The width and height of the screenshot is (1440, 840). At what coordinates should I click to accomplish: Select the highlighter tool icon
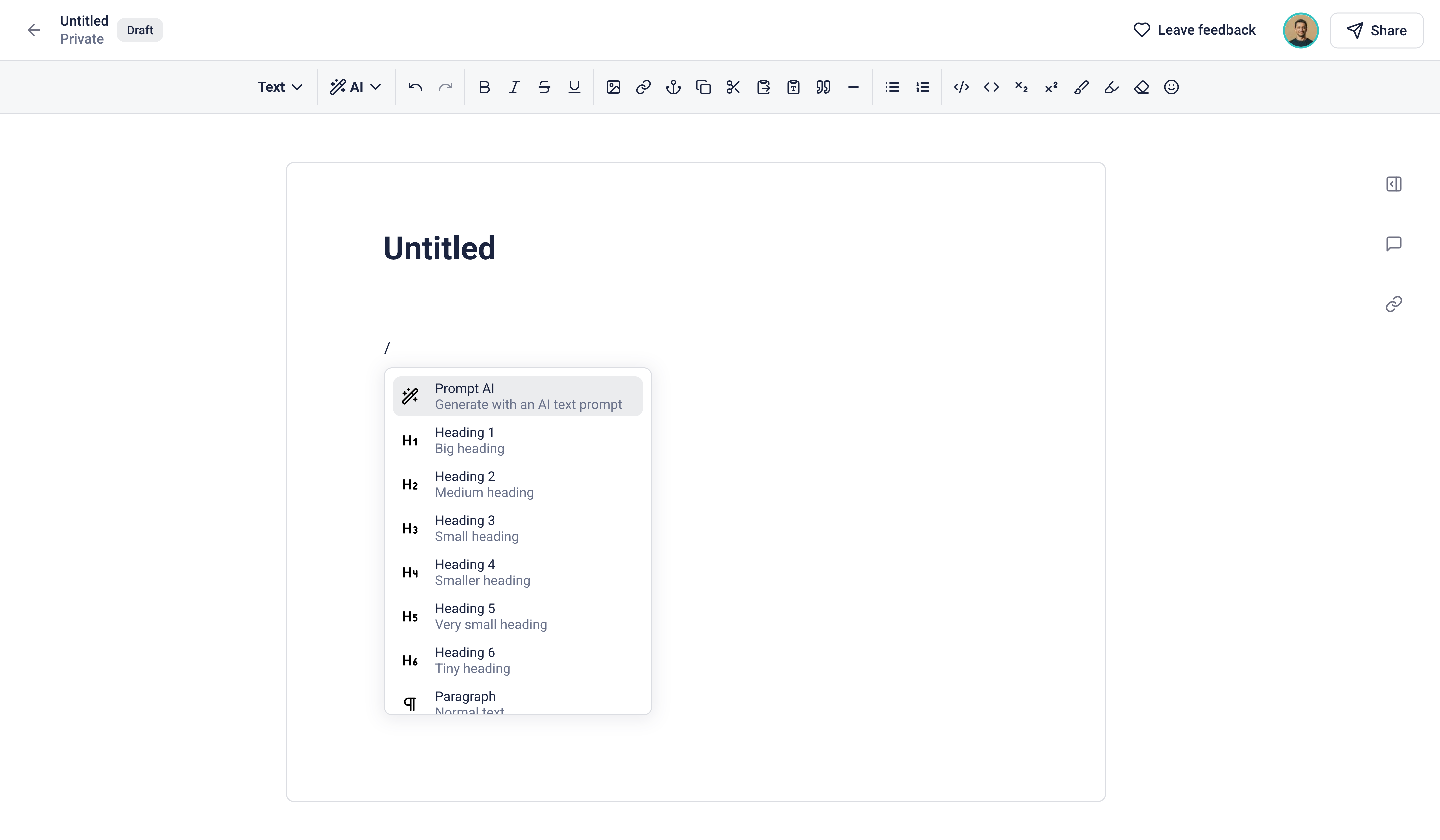[x=1111, y=87]
